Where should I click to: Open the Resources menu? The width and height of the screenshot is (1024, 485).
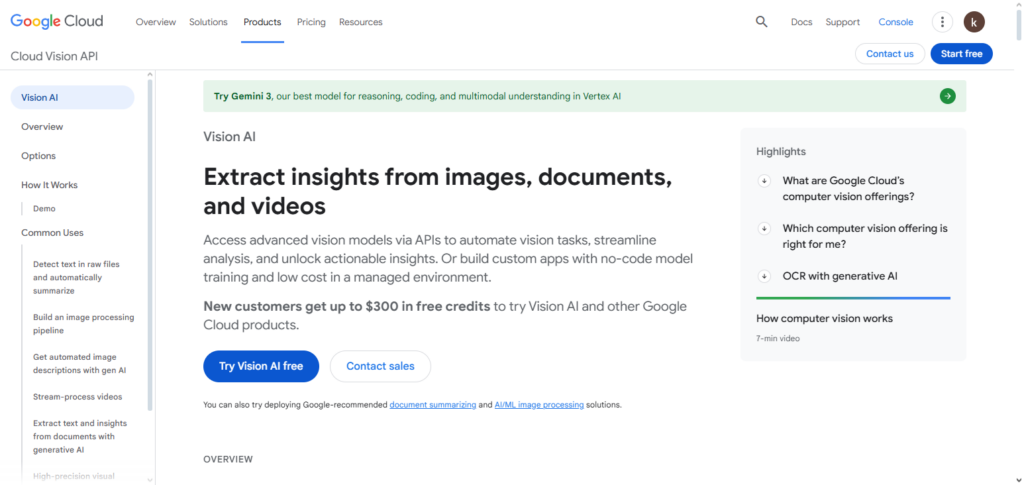pos(360,22)
